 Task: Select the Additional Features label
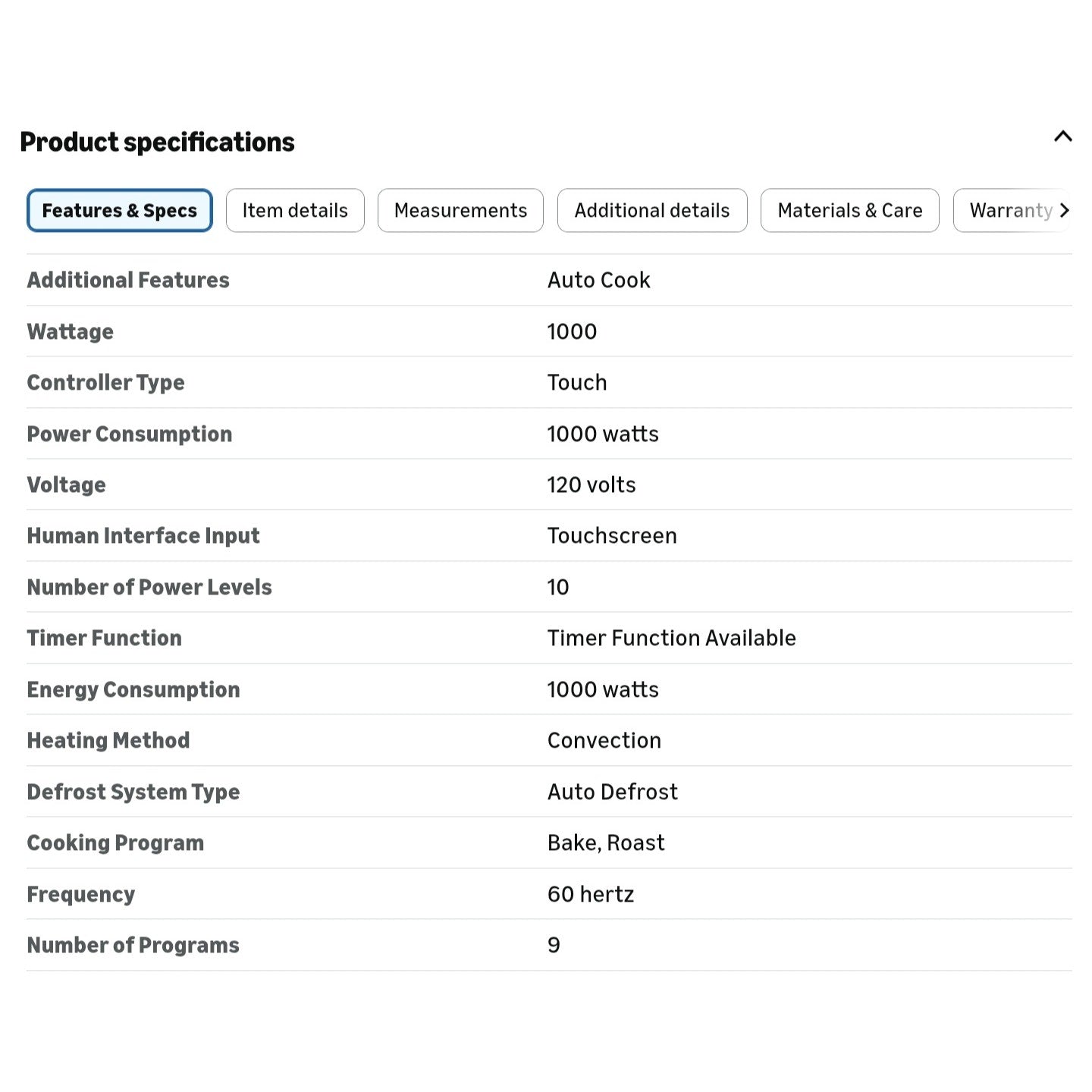(x=128, y=280)
